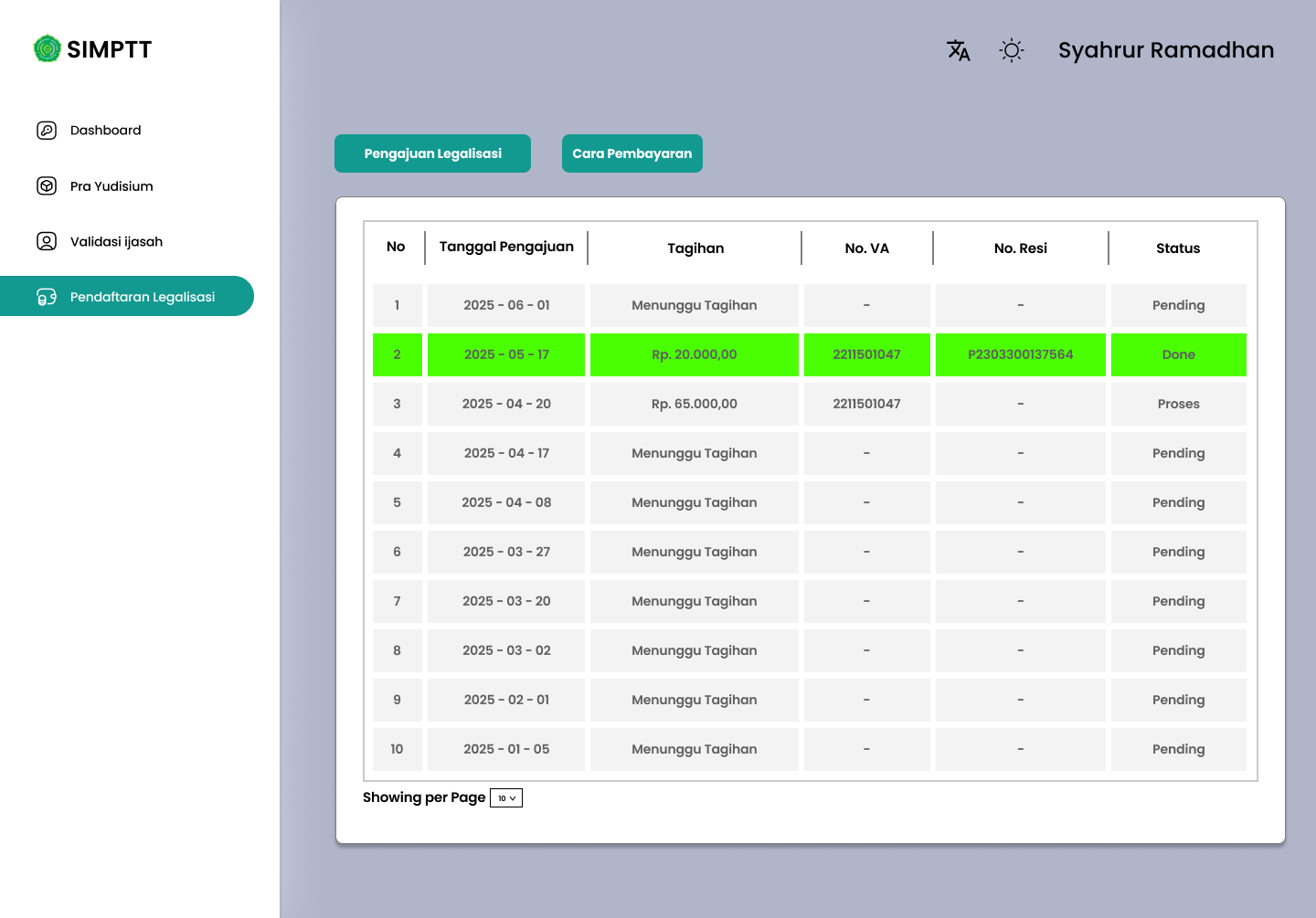1316x918 pixels.
Task: Click the date cell 2025 - 04 - 08
Action: tap(506, 502)
